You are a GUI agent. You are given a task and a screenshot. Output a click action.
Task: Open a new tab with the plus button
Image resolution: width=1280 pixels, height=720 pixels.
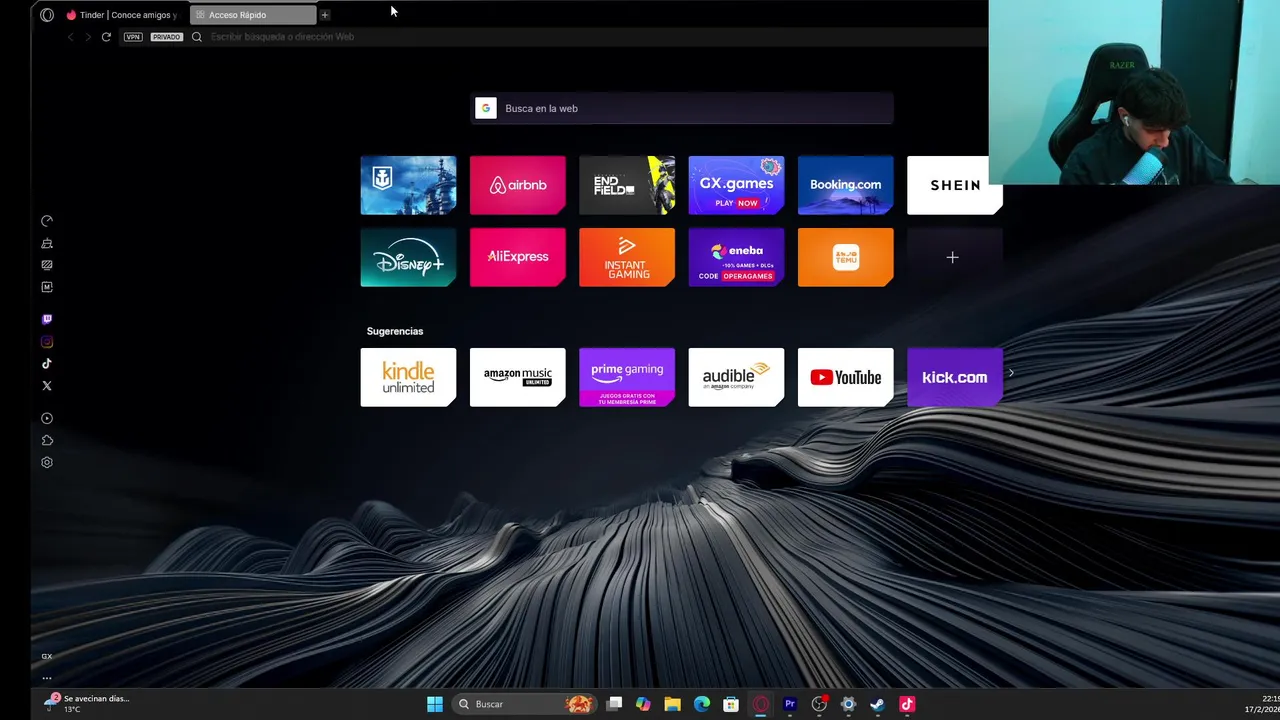[325, 15]
